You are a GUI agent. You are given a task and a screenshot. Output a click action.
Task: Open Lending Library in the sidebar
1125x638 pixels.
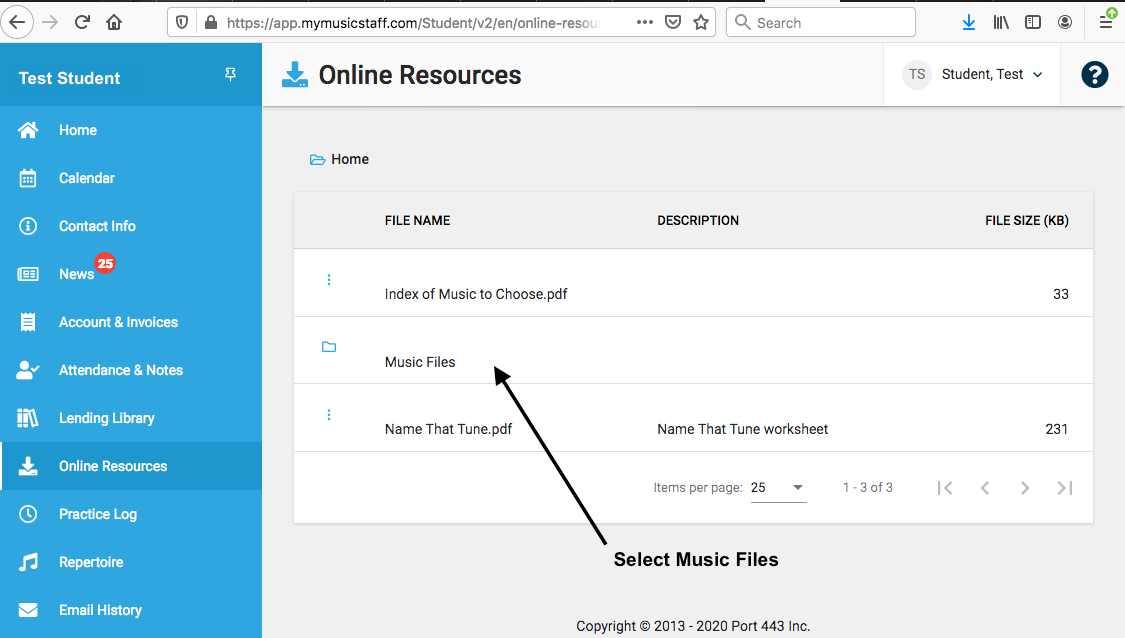[131, 418]
